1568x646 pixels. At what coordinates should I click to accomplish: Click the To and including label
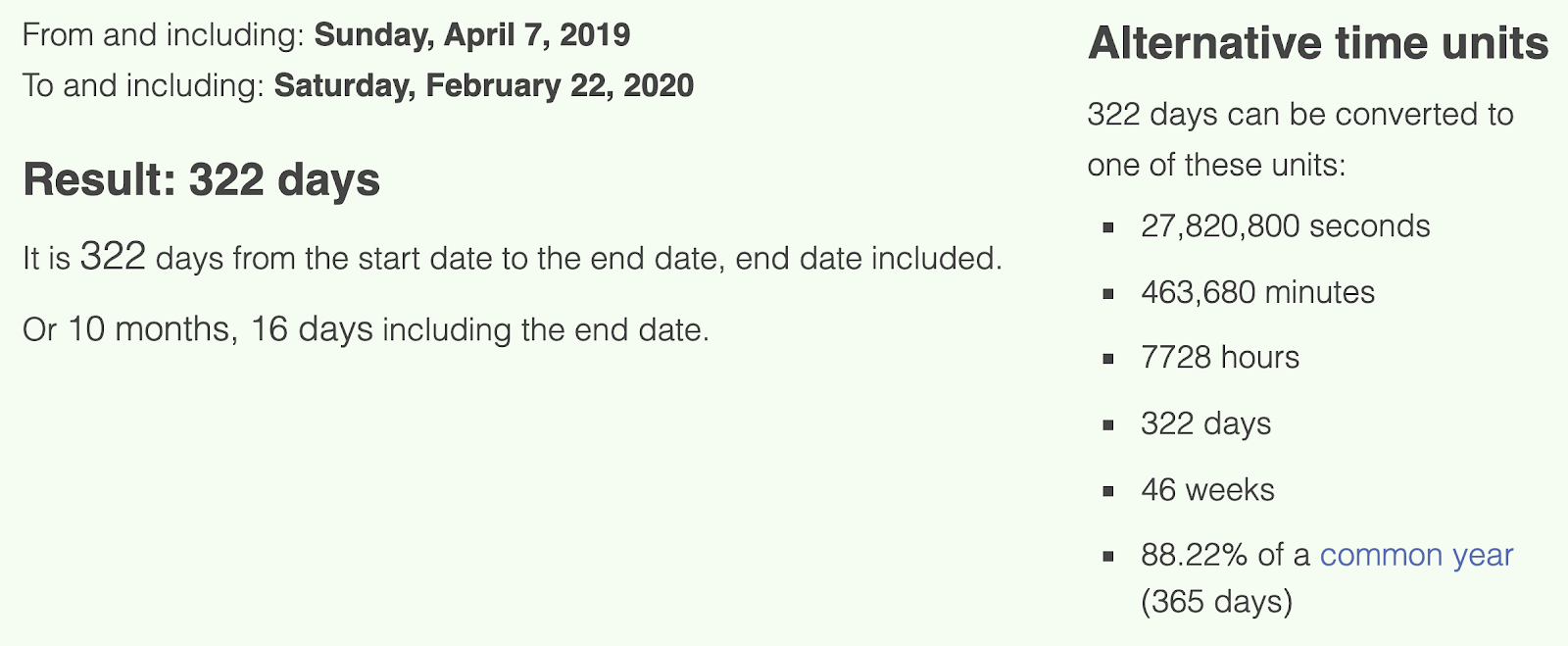143,86
